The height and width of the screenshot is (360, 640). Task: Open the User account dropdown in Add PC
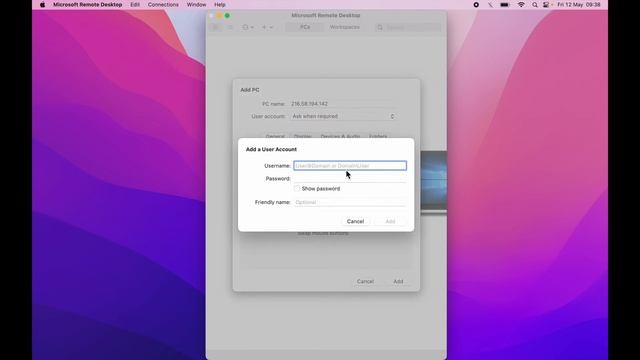click(344, 116)
